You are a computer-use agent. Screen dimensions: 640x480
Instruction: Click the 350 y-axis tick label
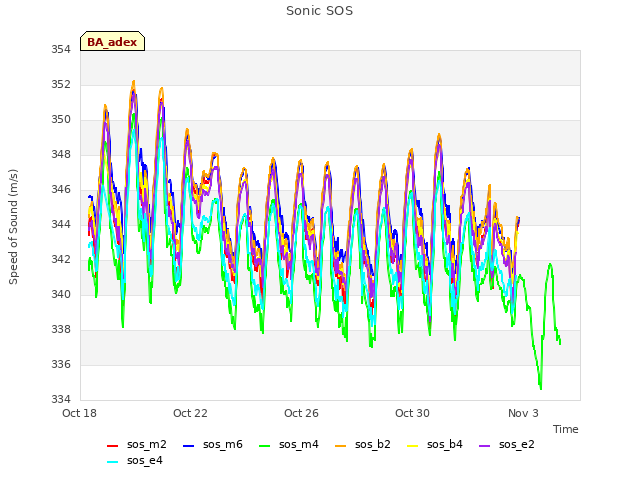tap(61, 120)
